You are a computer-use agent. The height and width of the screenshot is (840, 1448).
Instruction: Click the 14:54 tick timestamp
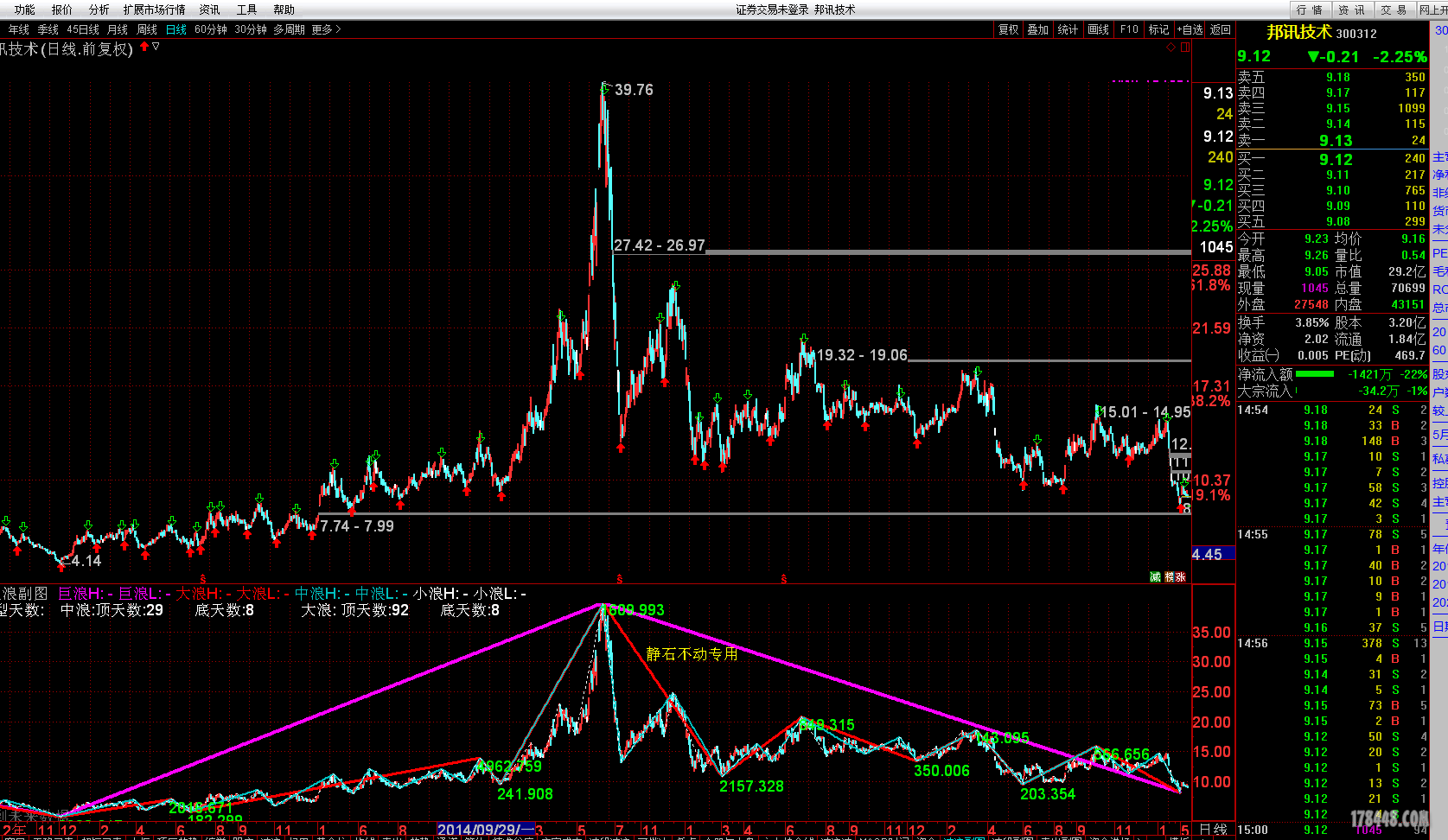(1253, 410)
